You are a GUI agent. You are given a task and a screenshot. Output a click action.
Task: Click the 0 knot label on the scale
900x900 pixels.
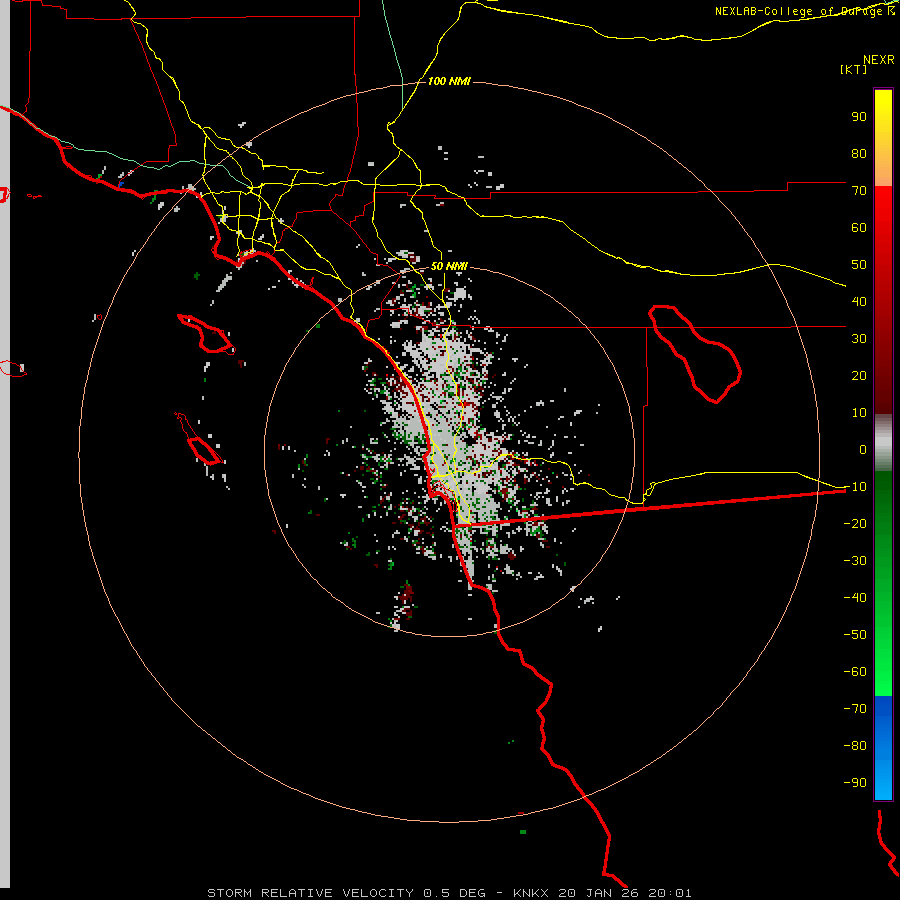tap(863, 450)
